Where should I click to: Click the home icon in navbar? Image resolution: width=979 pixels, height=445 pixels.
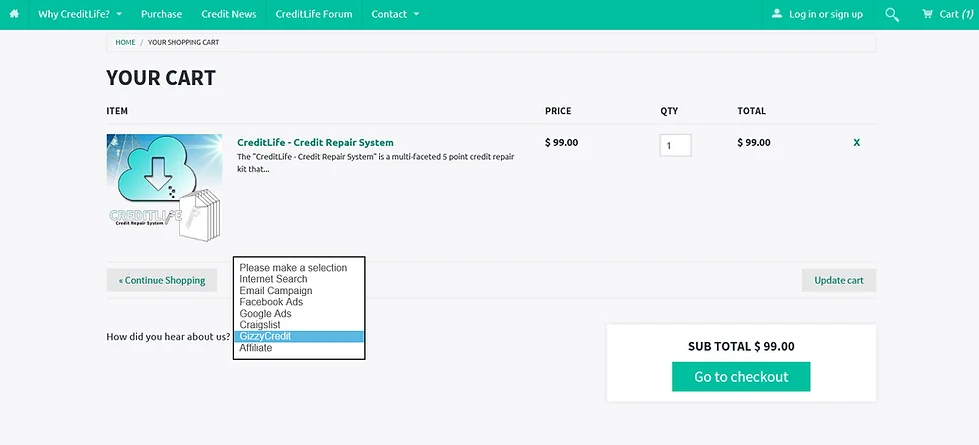(x=14, y=14)
